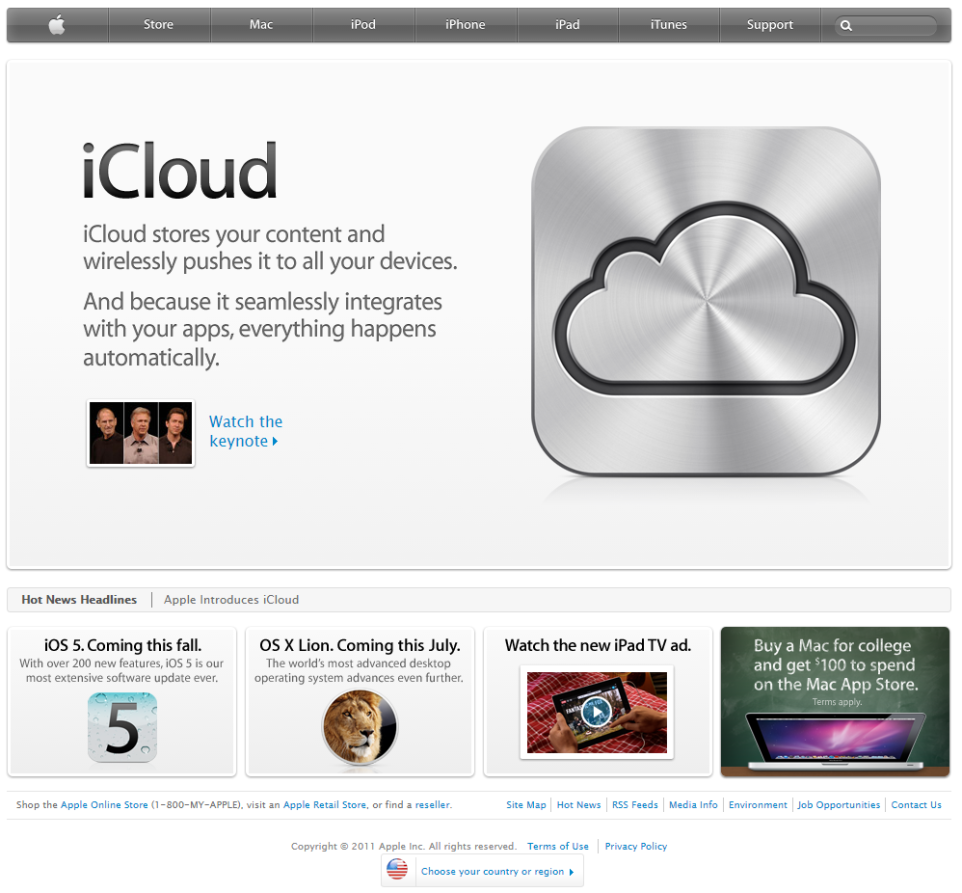The width and height of the screenshot is (962, 893).
Task: Visit the Apple Online Store link
Action: (x=104, y=805)
